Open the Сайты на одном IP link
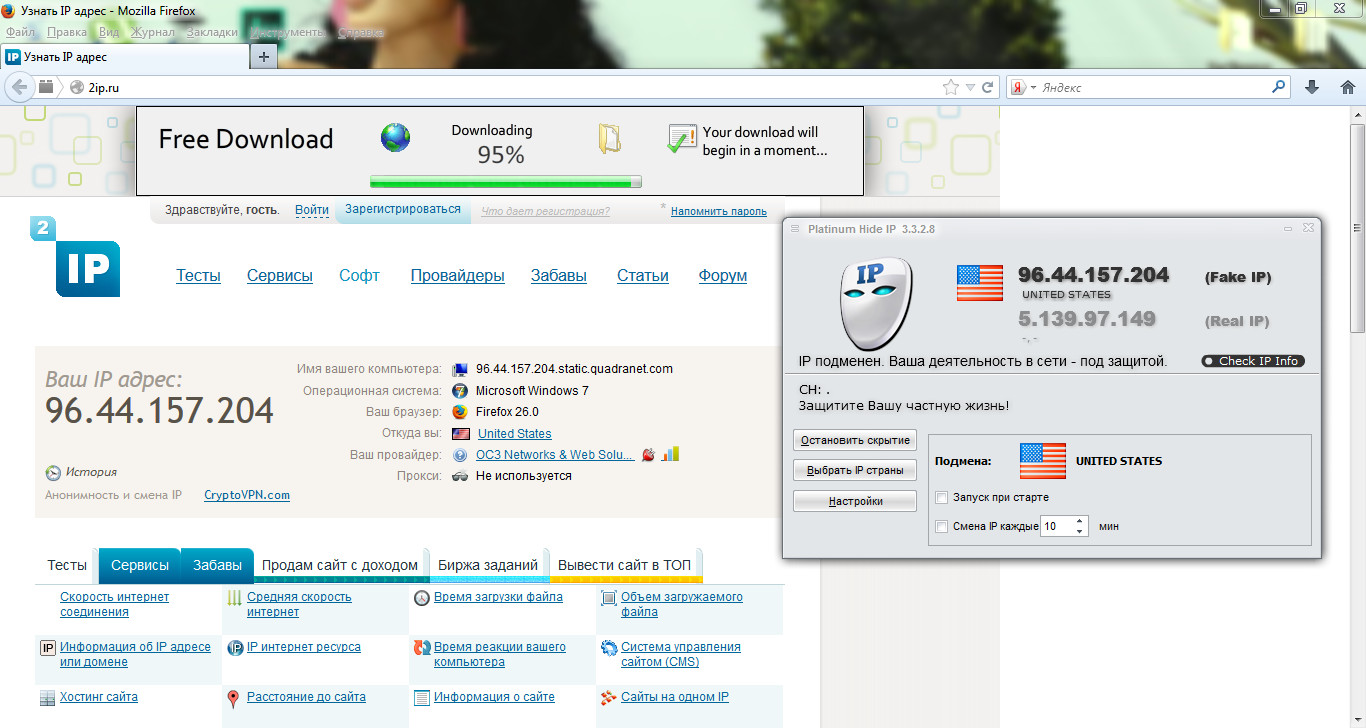This screenshot has height=728, width=1366. pos(674,697)
